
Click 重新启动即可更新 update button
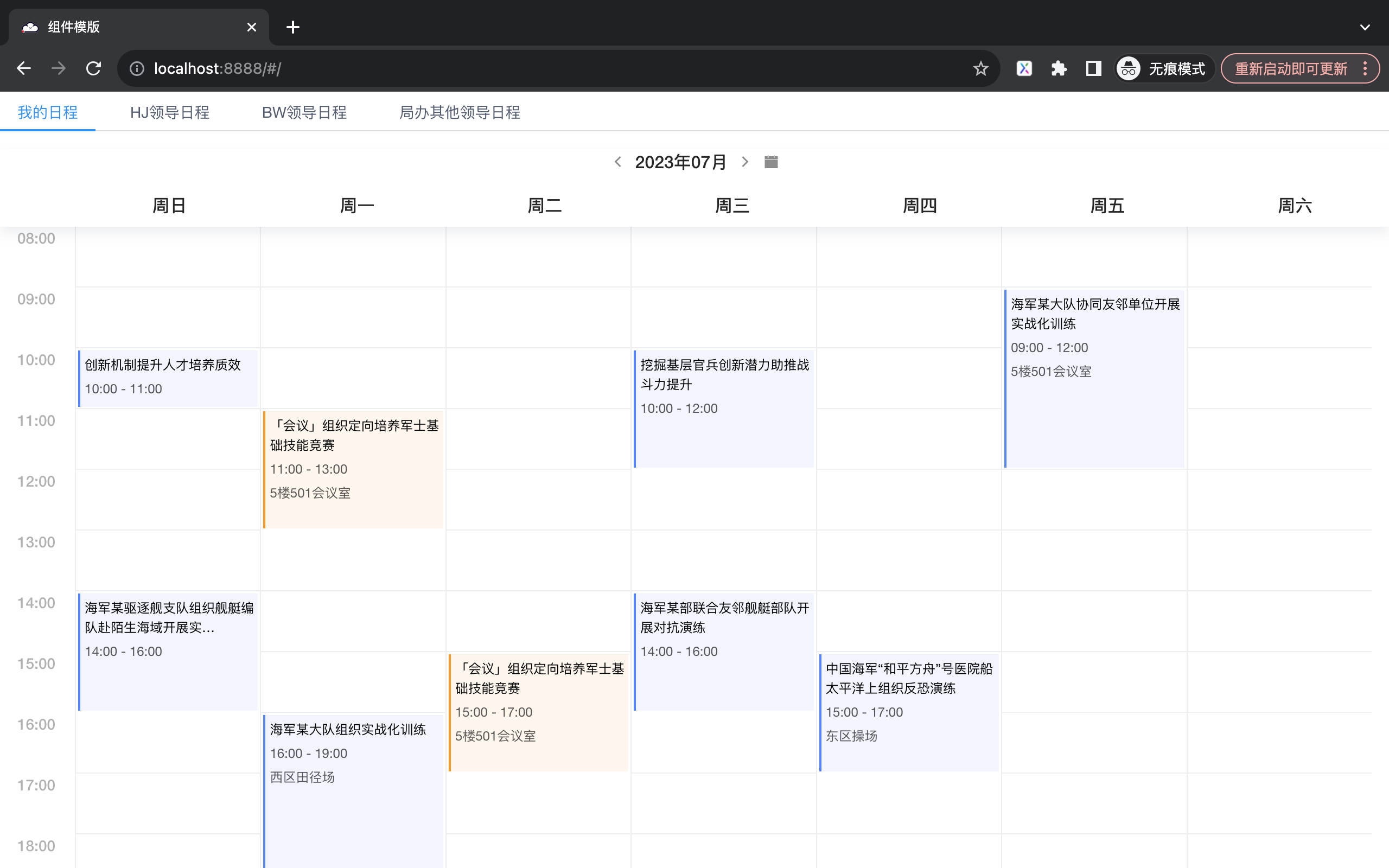point(1290,69)
